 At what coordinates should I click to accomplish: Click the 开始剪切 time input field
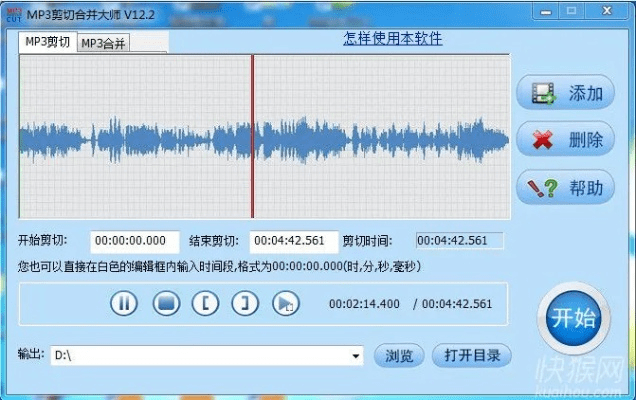(x=135, y=242)
